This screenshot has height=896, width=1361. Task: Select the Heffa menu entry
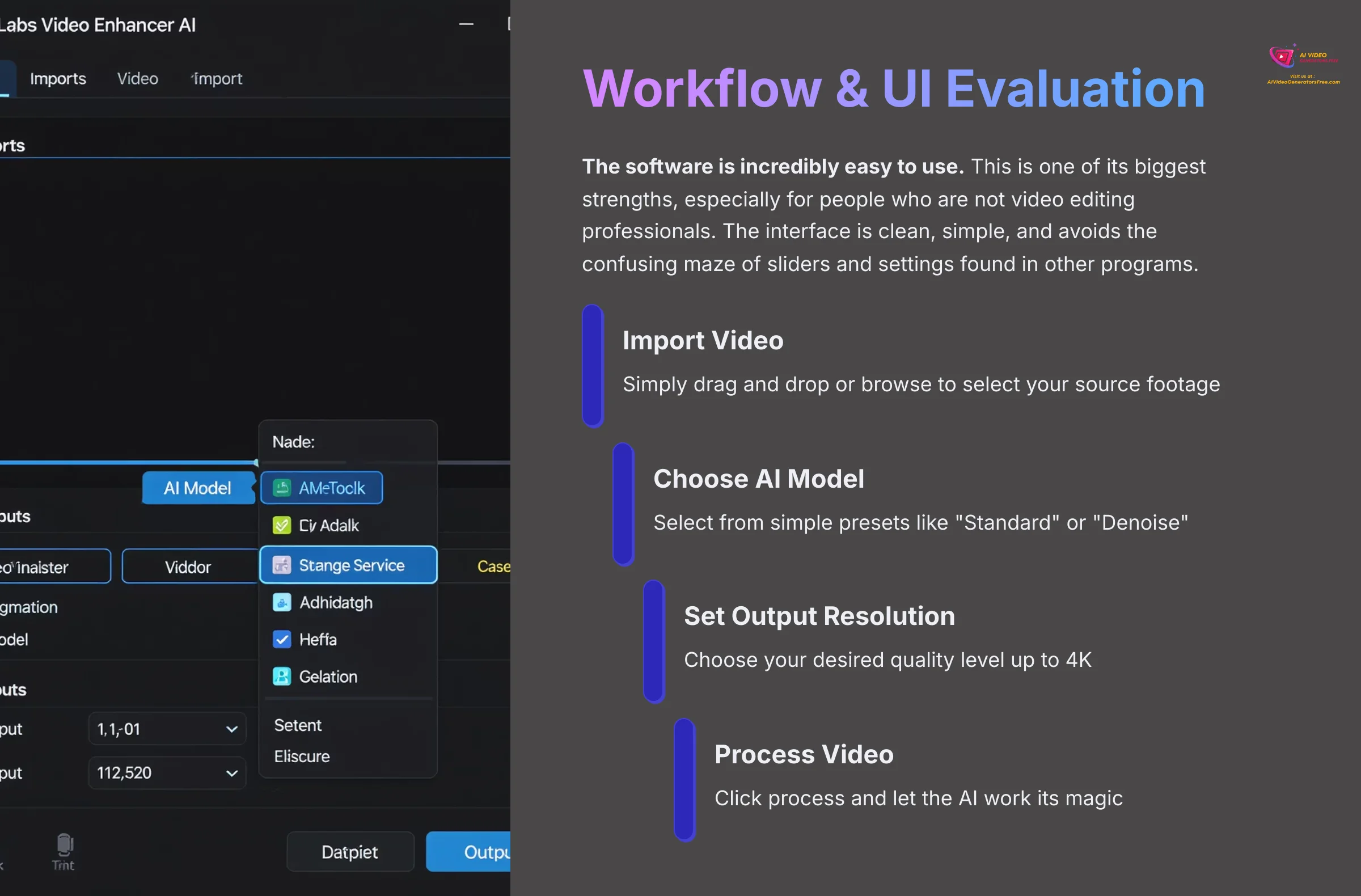click(348, 639)
